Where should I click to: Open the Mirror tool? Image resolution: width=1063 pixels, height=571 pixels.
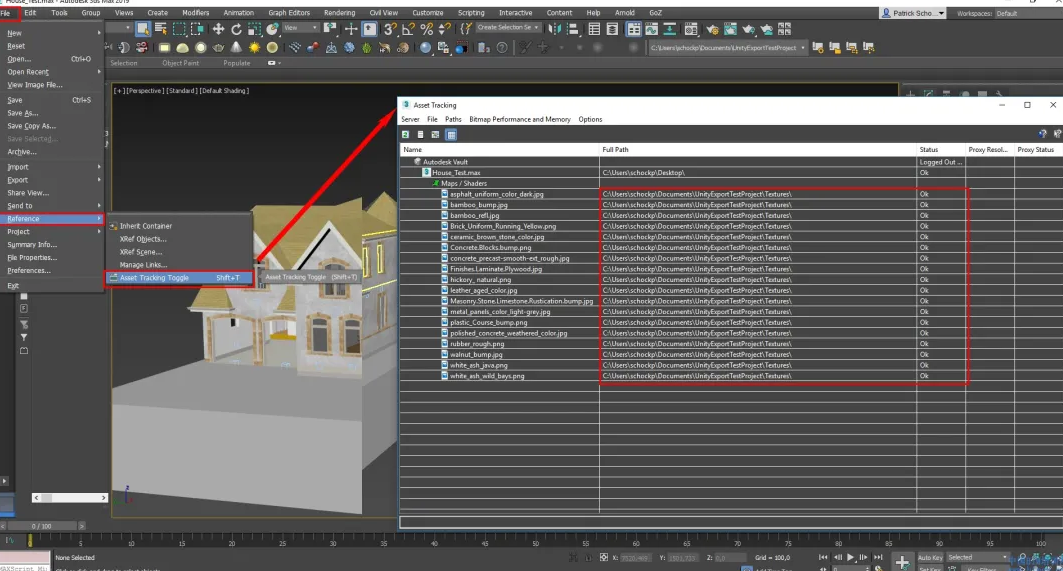[555, 28]
